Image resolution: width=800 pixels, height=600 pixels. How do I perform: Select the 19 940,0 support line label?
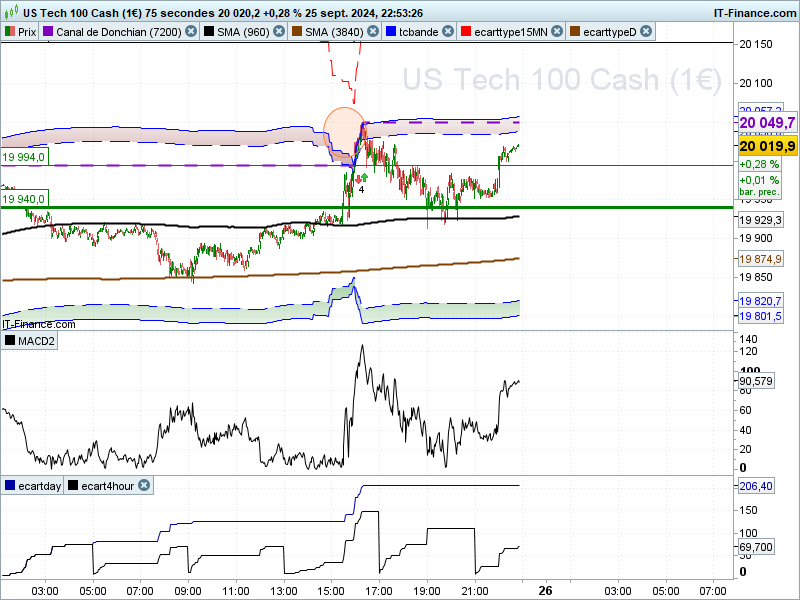tap(24, 198)
